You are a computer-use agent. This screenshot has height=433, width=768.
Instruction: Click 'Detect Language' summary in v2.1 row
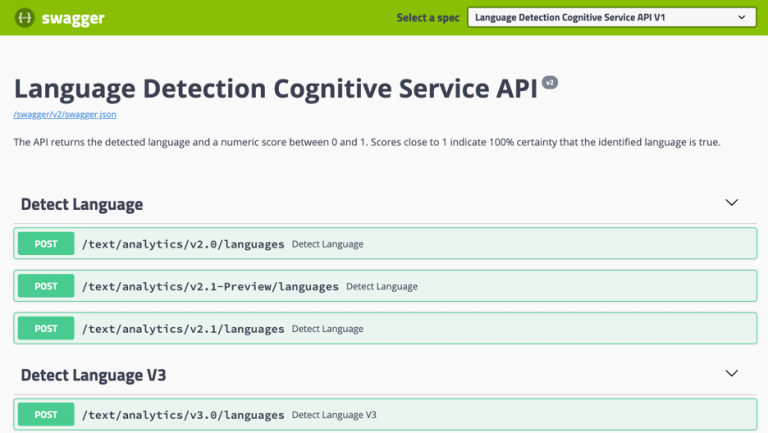pos(328,329)
